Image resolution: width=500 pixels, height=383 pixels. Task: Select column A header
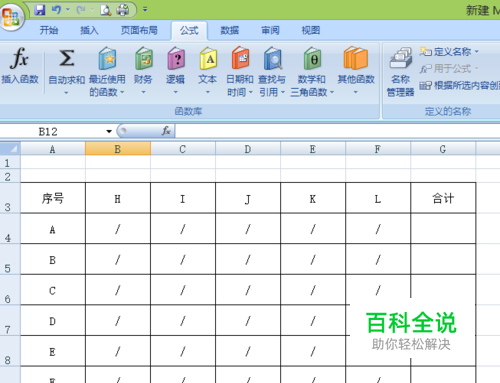[53, 149]
